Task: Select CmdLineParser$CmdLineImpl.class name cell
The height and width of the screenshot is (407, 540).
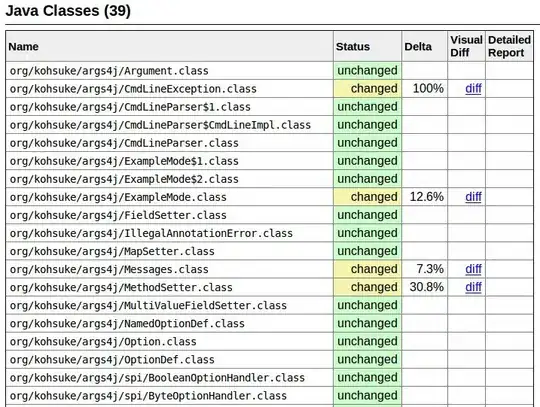Action: [x=169, y=125]
